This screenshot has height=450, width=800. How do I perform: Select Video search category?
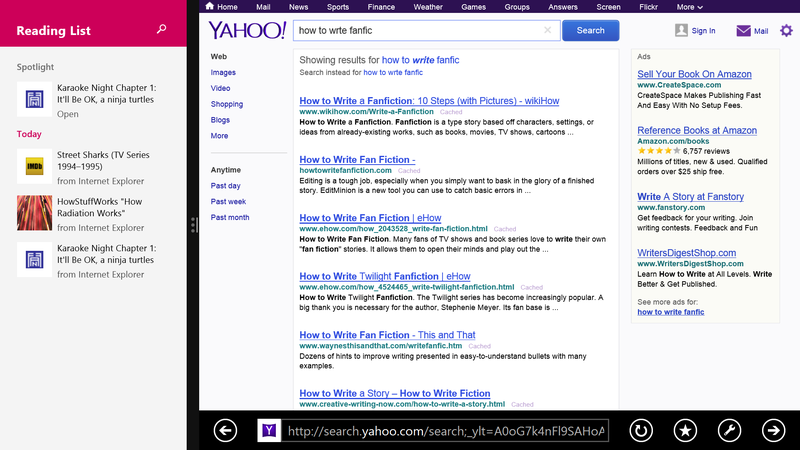pos(220,88)
